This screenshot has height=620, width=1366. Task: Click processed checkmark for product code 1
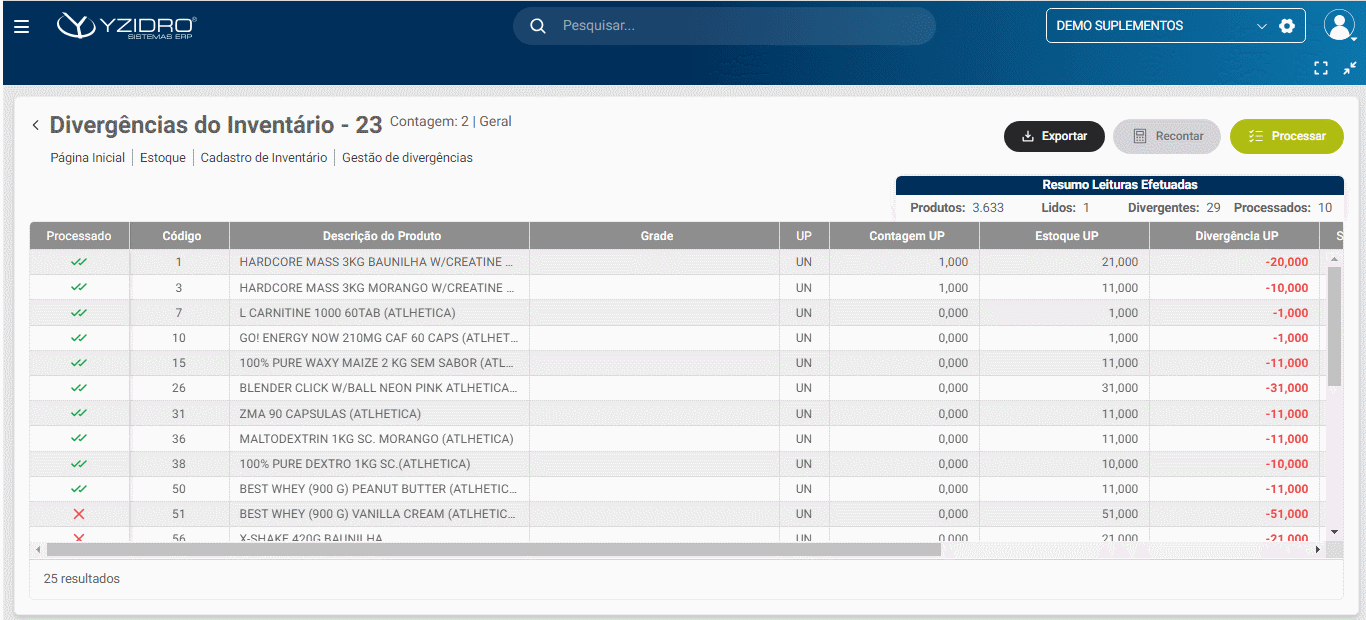(x=79, y=262)
